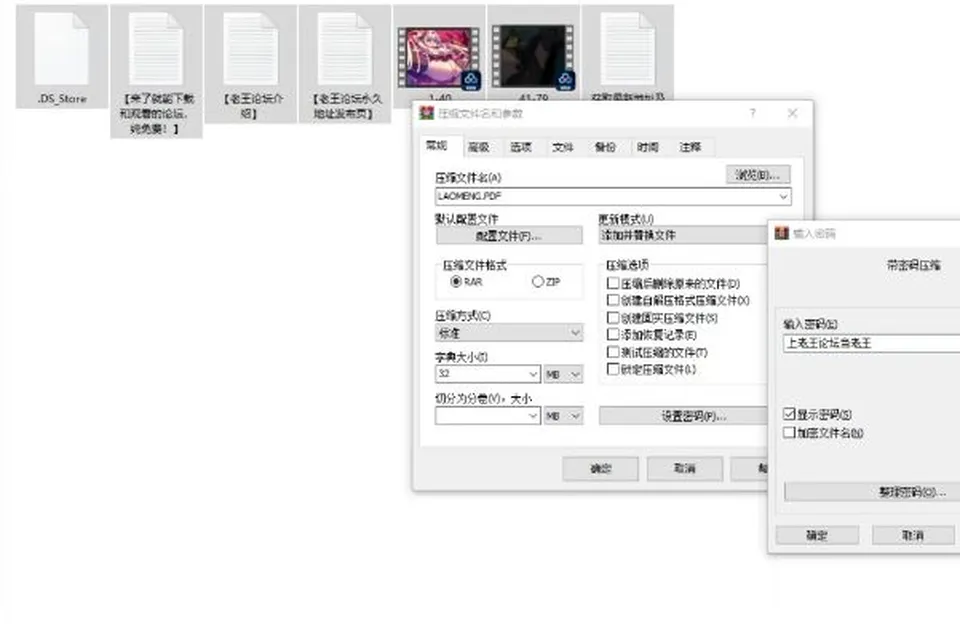
Task: Close the archive name and parameters dialog
Action: 792,113
